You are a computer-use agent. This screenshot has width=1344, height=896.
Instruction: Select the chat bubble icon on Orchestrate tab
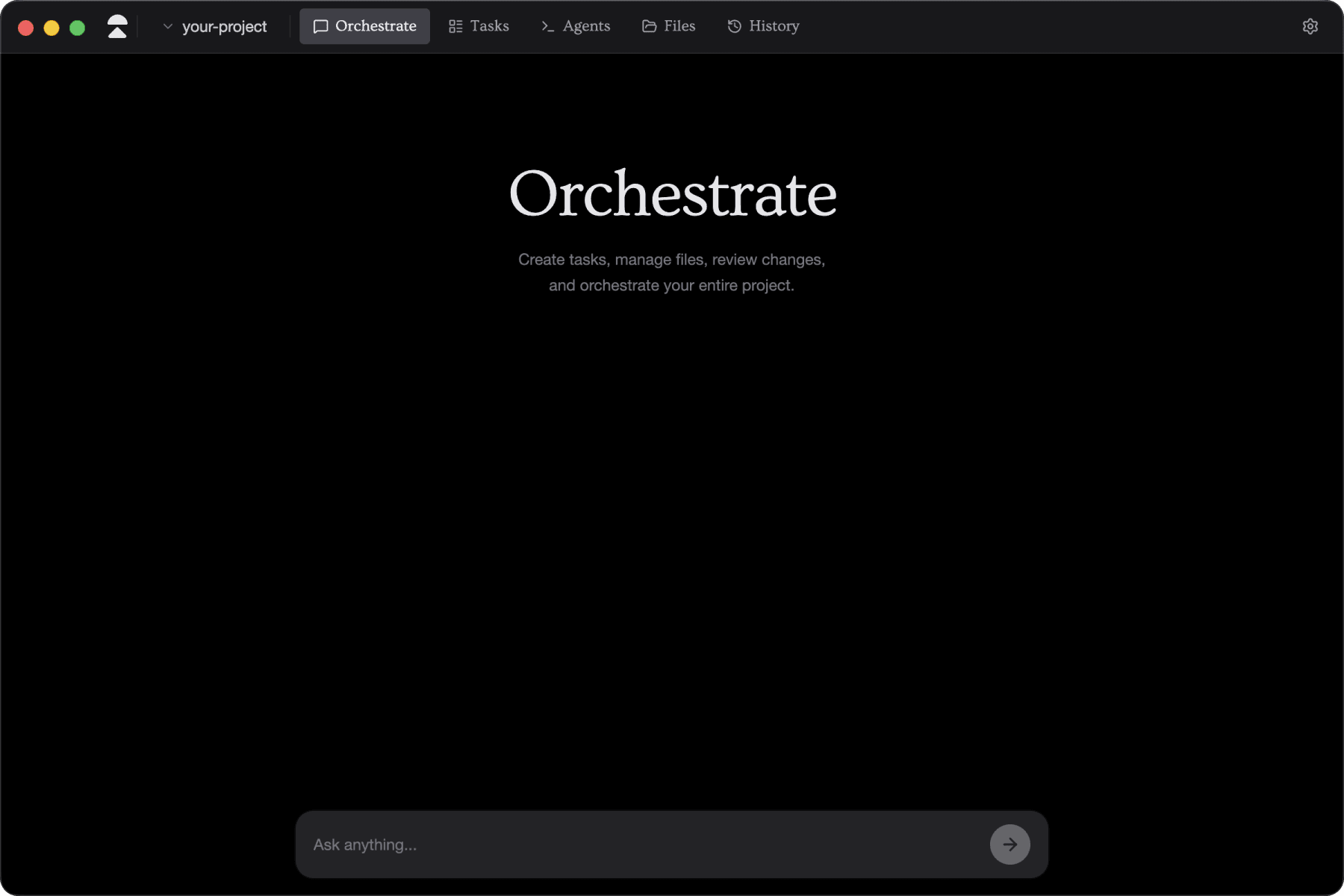pos(320,26)
